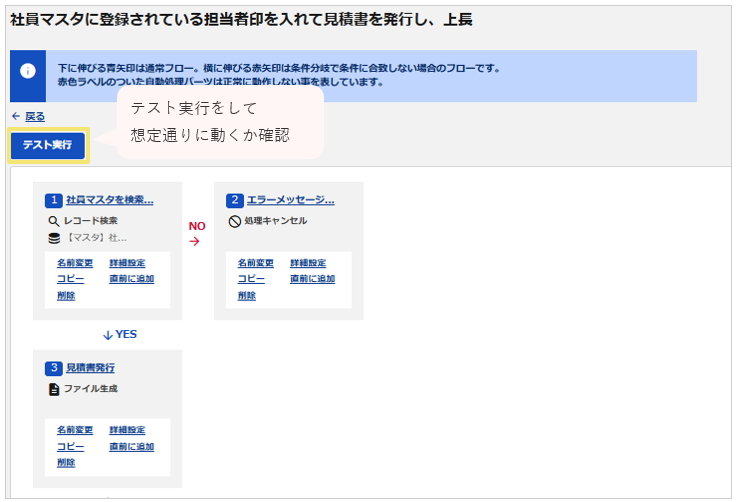The width and height of the screenshot is (736, 502).
Task: Click the ファイル生成 label text
Action: (91, 389)
